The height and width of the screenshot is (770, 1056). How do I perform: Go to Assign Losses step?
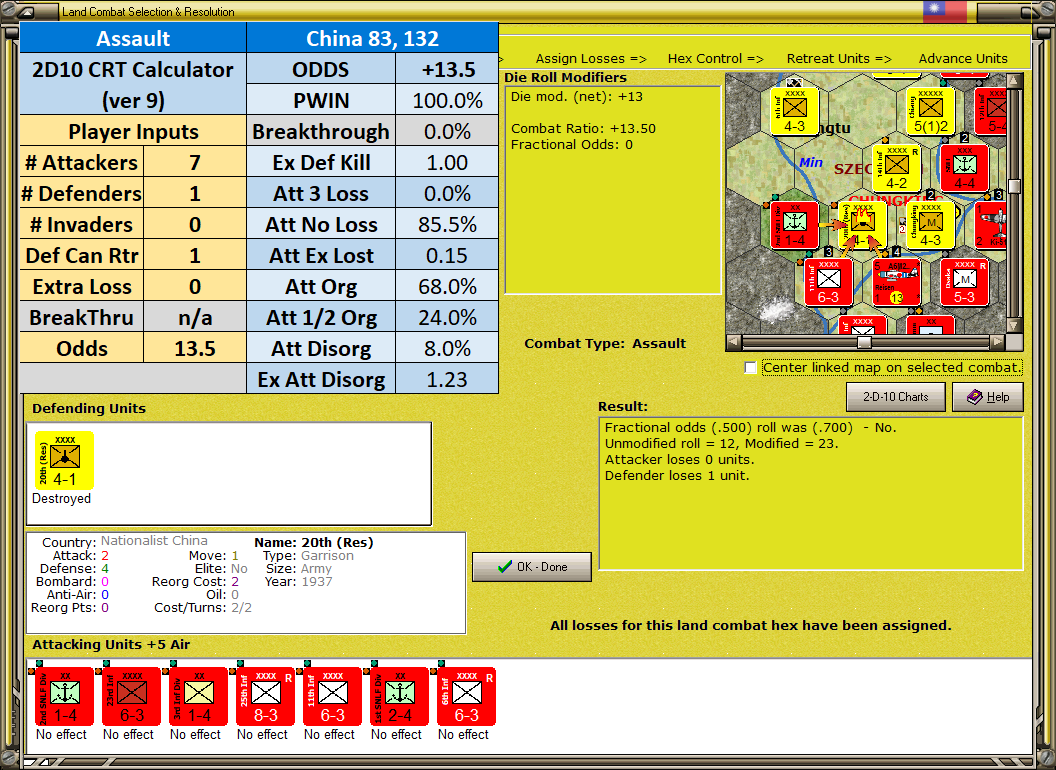(x=591, y=59)
